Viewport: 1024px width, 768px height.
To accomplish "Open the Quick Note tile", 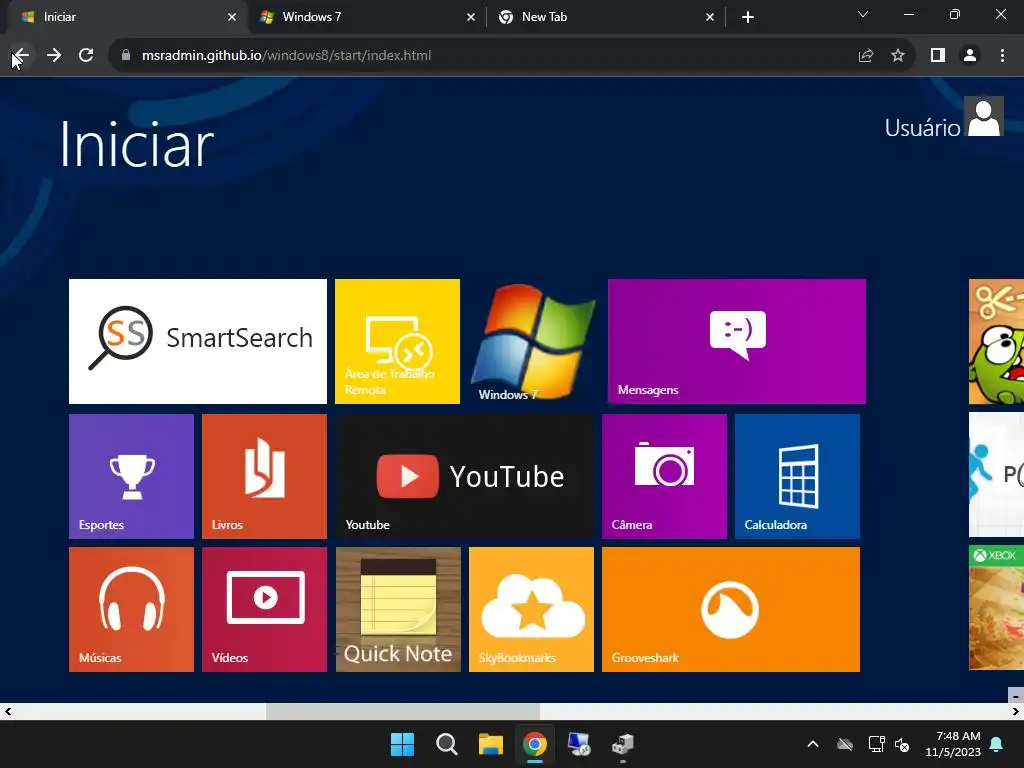I will [398, 609].
